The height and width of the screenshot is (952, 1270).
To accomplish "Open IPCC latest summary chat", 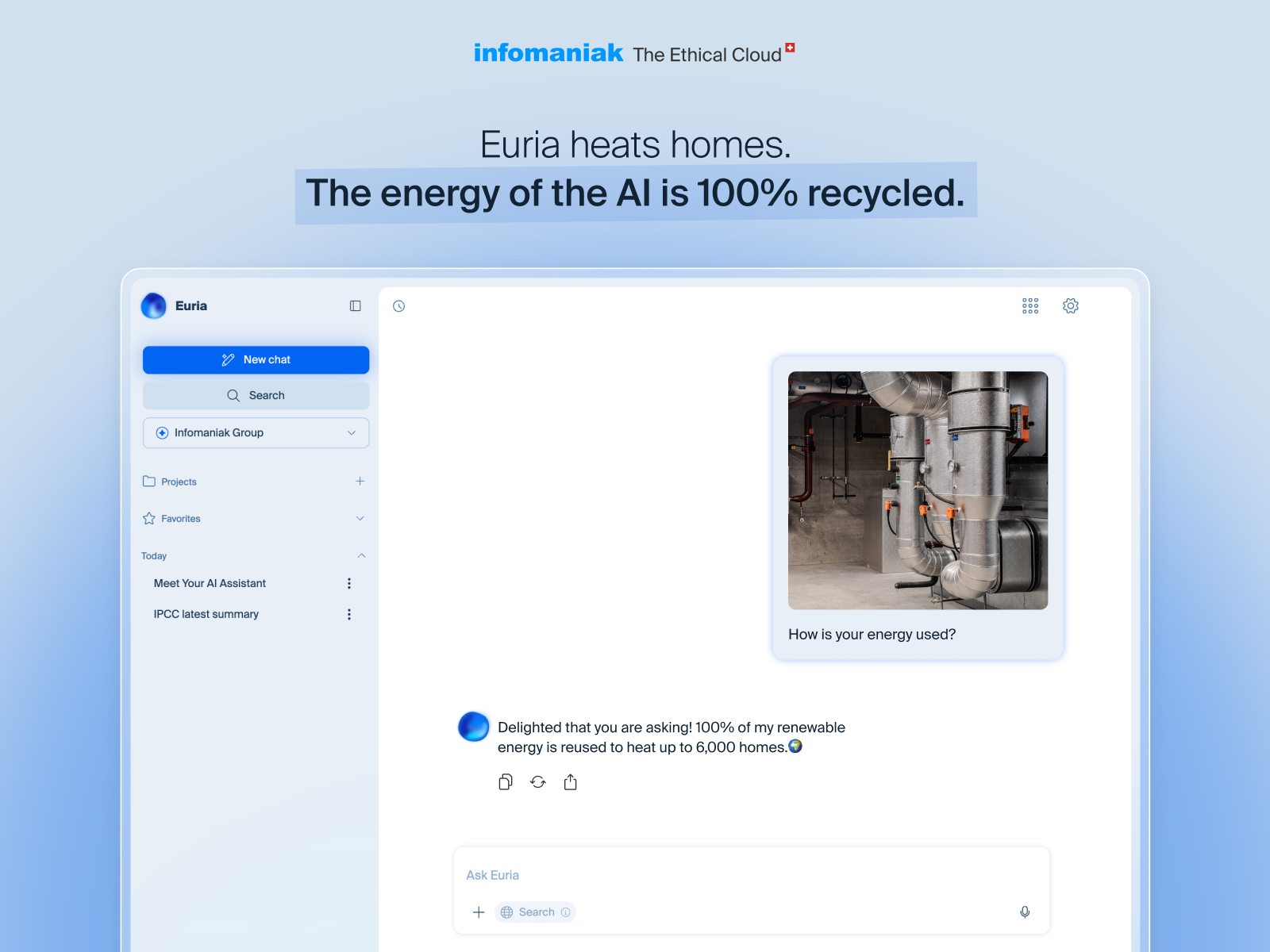I will click(x=206, y=614).
